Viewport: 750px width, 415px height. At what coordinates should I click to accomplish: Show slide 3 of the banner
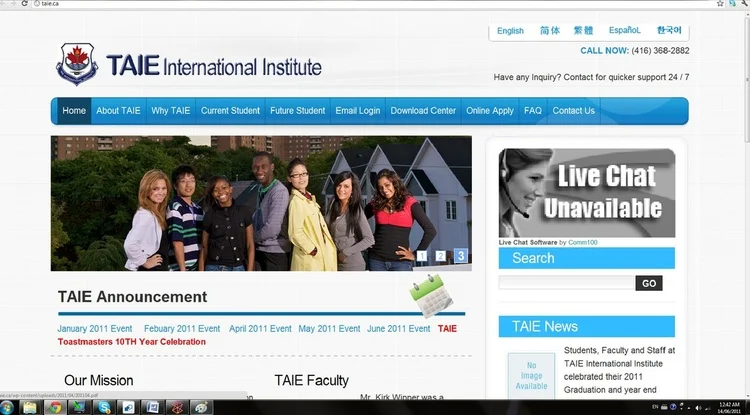461,256
